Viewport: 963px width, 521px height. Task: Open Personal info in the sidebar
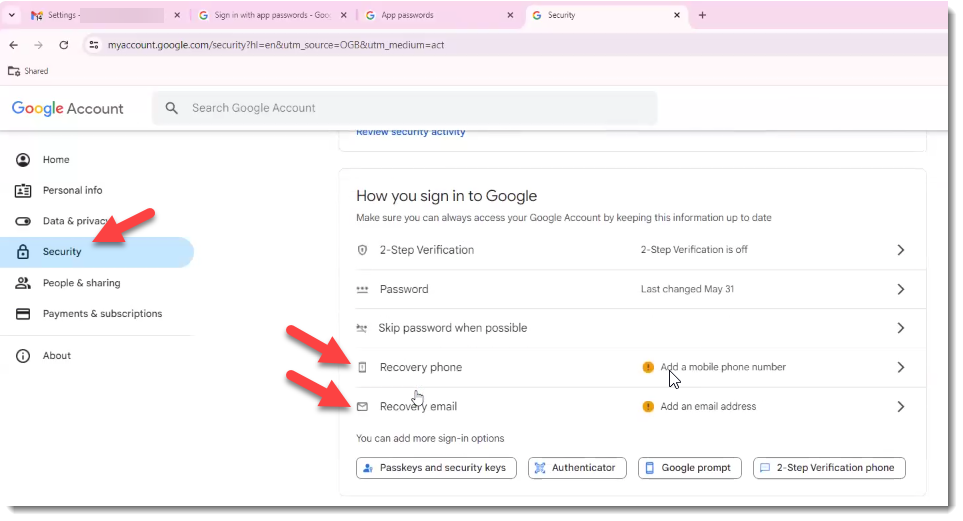96,190
